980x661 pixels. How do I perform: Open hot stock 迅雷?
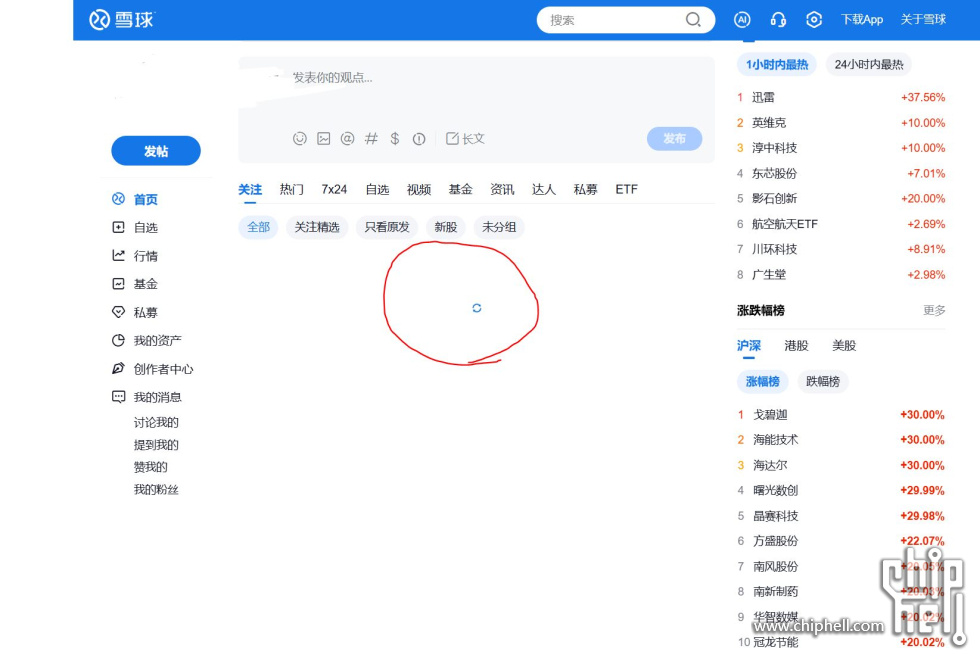point(763,97)
